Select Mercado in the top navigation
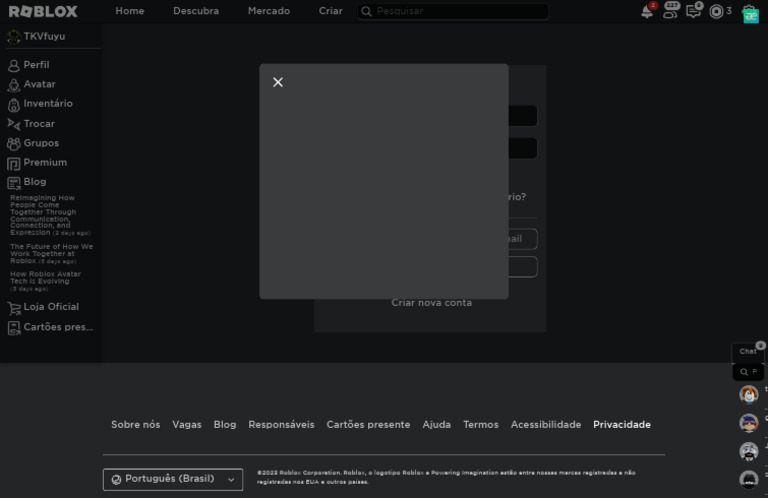This screenshot has height=498, width=768. coord(269,11)
